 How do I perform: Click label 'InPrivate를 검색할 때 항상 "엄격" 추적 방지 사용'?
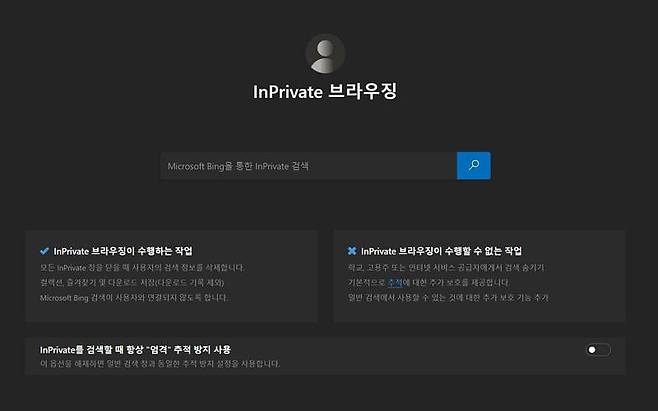pos(136,349)
